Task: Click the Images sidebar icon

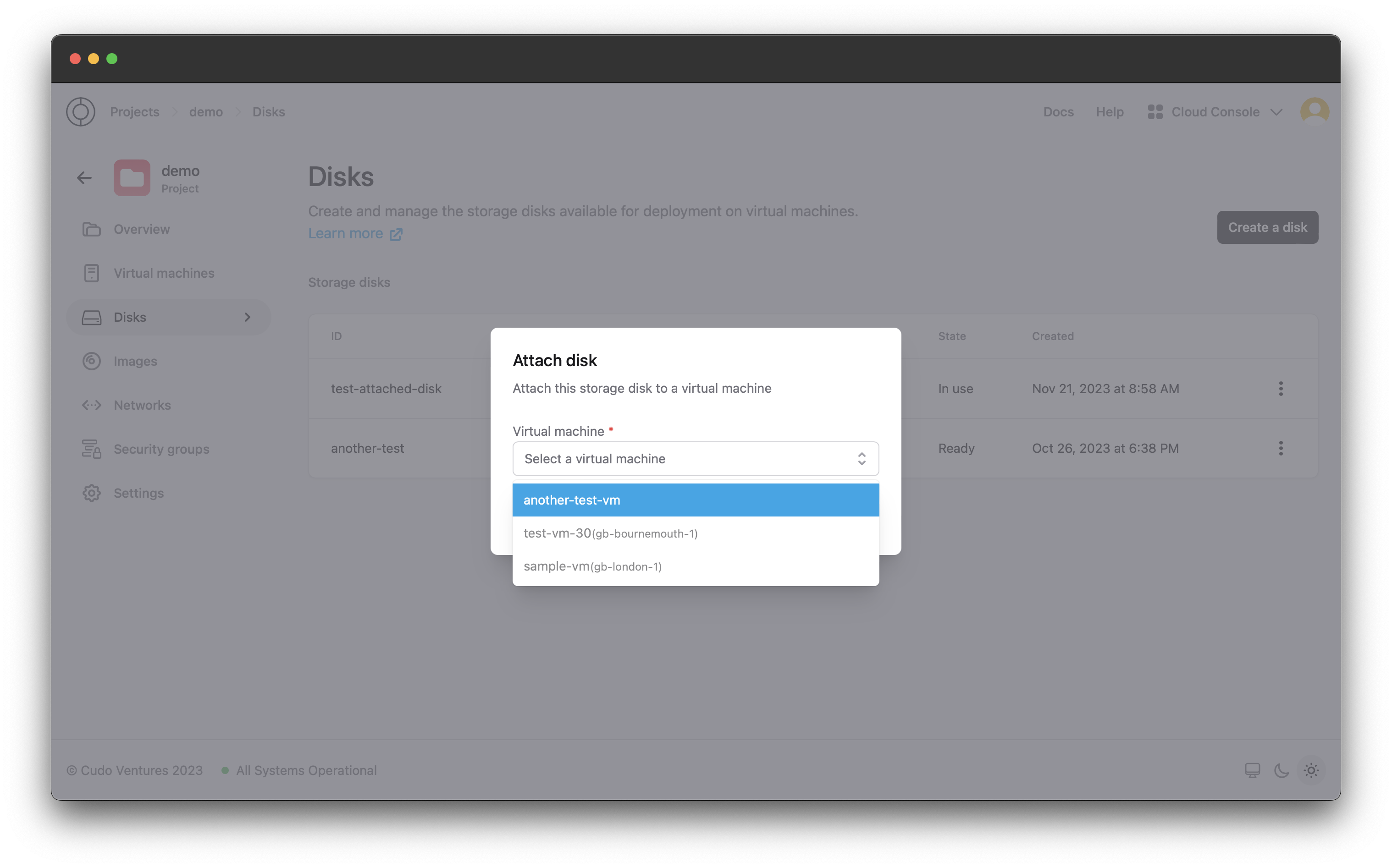Action: coord(92,360)
